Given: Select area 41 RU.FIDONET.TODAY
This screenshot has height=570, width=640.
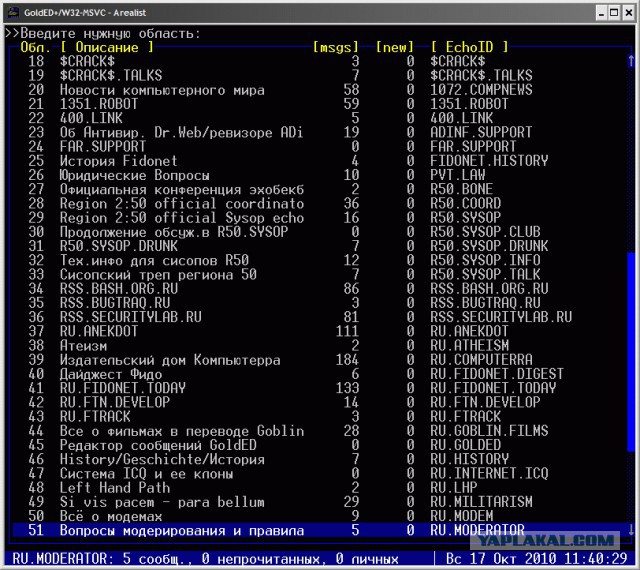Looking at the screenshot, I should [320, 388].
